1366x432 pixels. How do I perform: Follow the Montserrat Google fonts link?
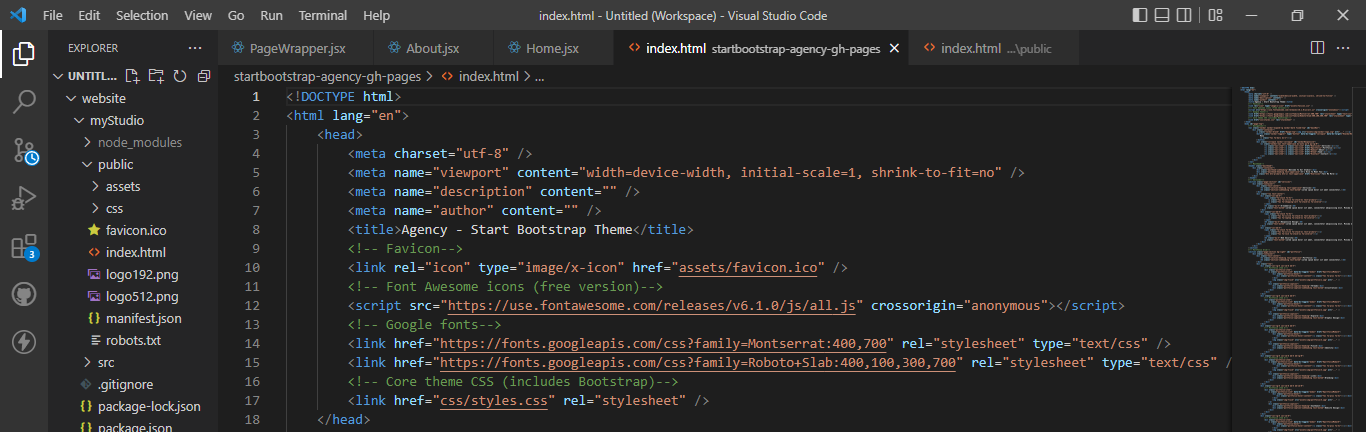tap(664, 343)
